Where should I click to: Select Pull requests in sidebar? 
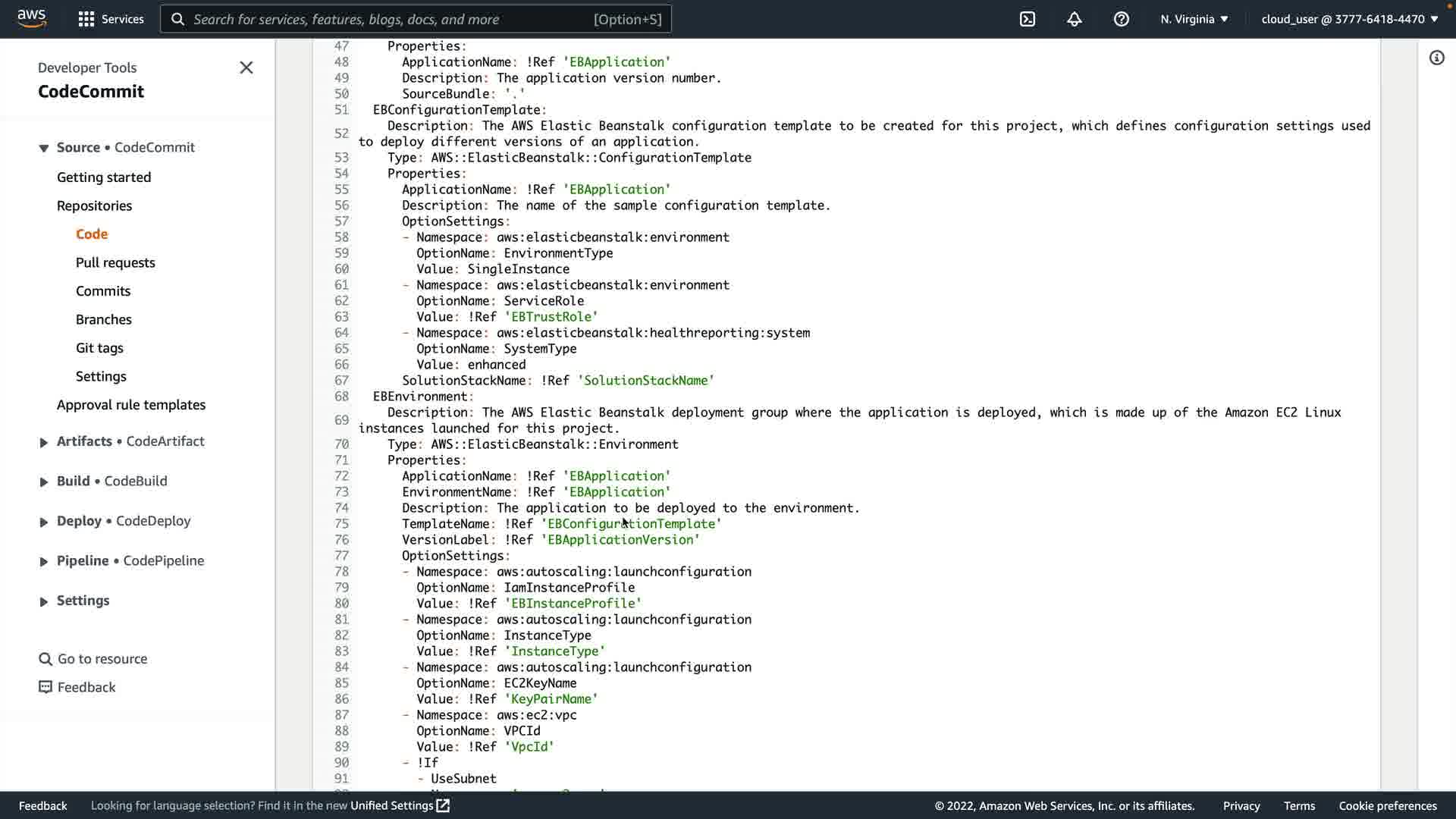pyautogui.click(x=115, y=262)
